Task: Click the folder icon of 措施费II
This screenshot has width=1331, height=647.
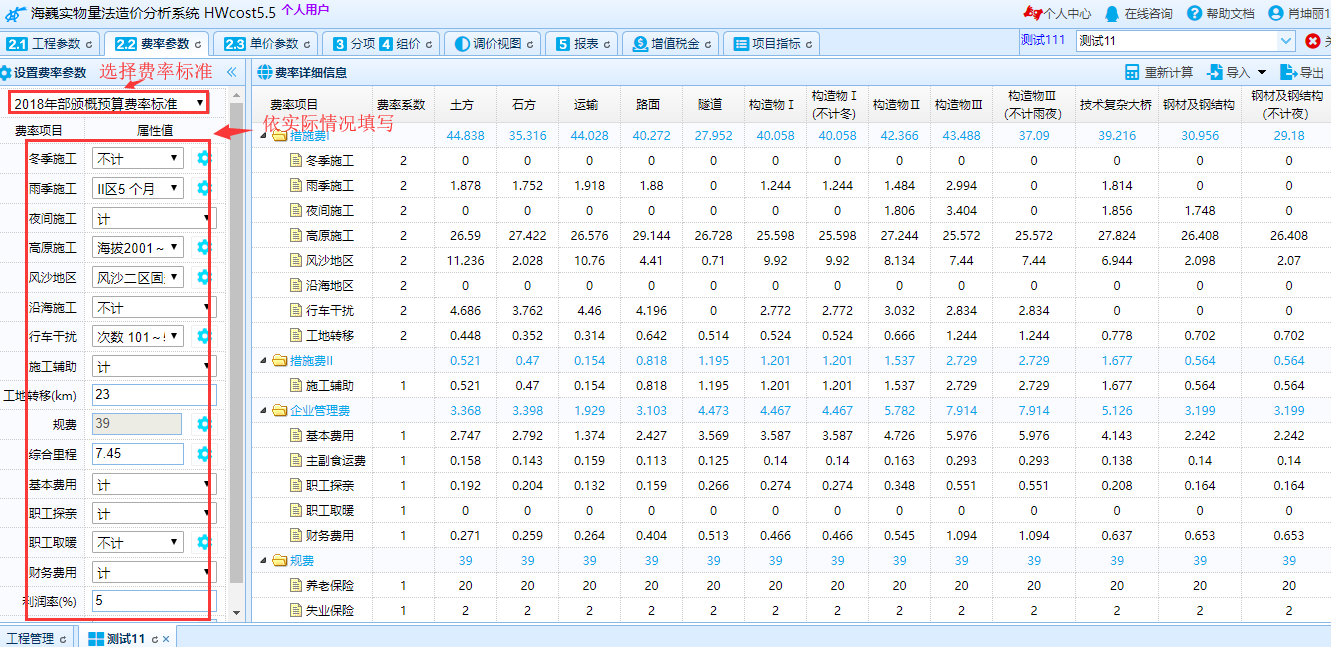Action: (x=279, y=360)
